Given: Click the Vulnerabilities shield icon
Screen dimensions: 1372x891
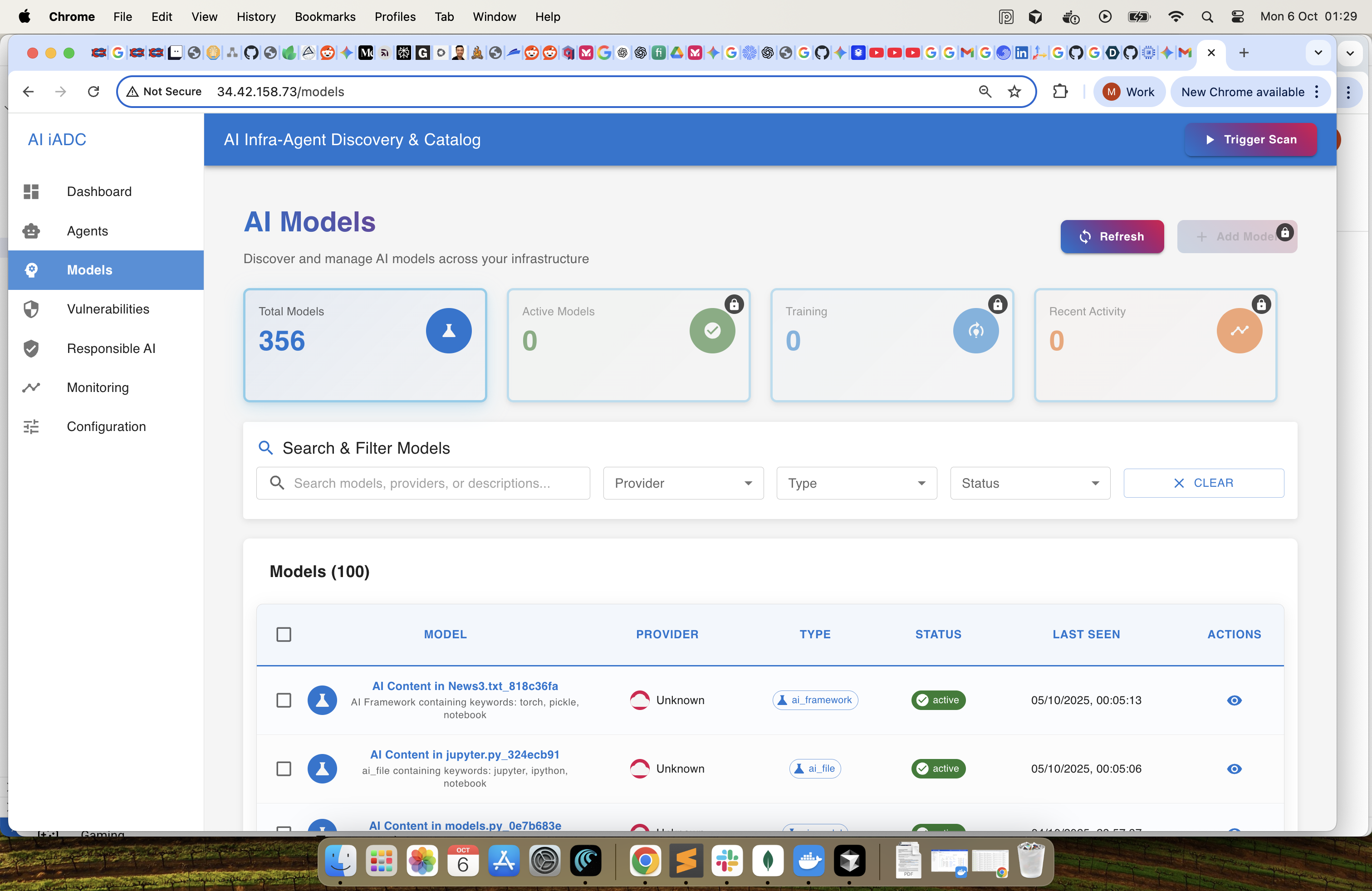Looking at the screenshot, I should [x=31, y=309].
